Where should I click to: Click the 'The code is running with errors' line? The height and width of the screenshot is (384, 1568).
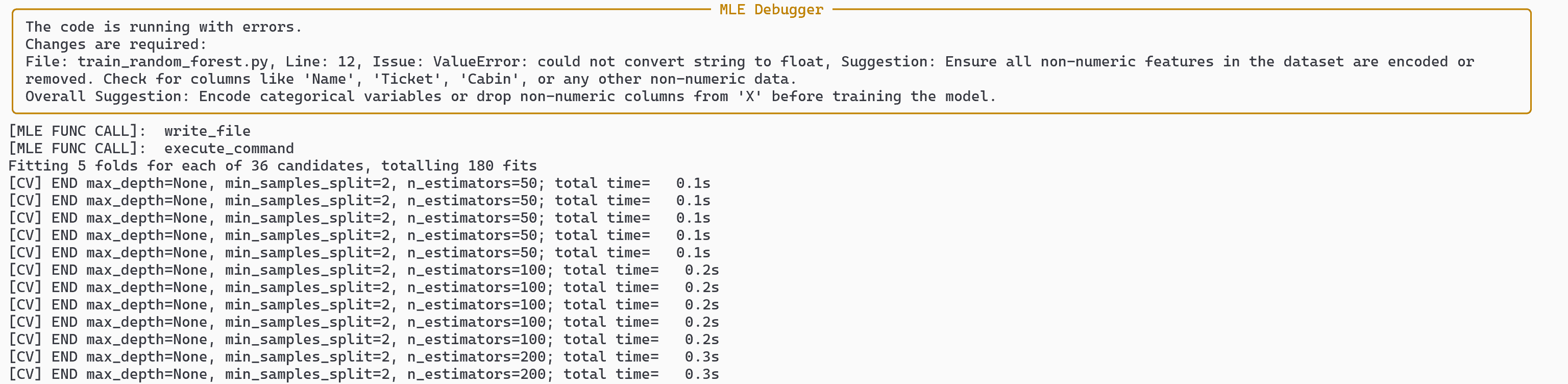click(x=163, y=27)
